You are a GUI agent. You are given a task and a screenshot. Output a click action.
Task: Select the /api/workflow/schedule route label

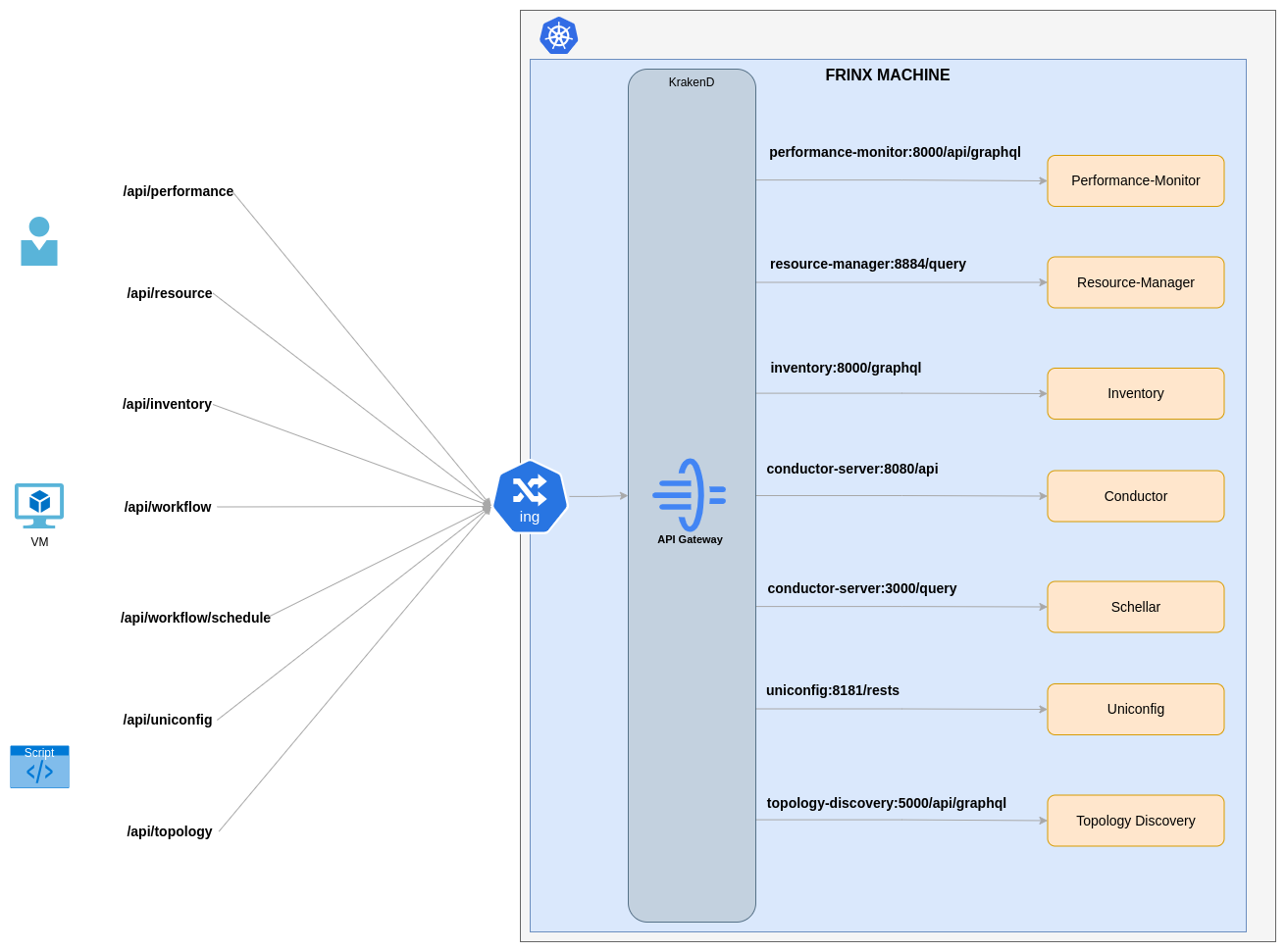(196, 618)
